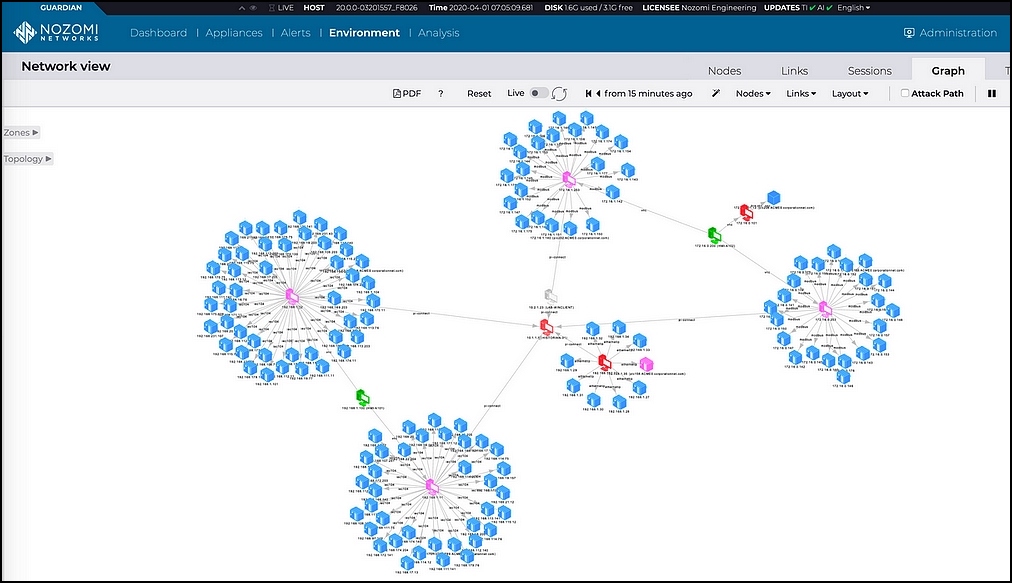This screenshot has height=583, width=1012.
Task: Open the Administration link
Action: pyautogui.click(x=950, y=33)
